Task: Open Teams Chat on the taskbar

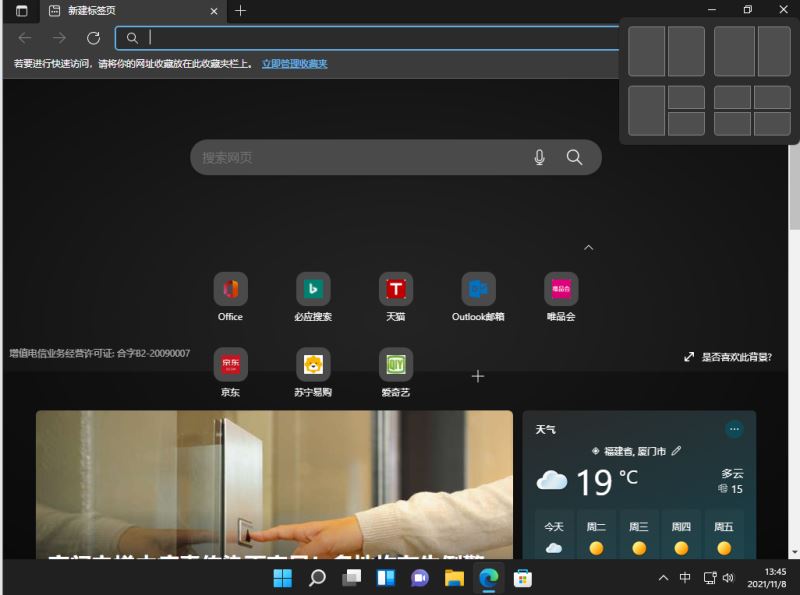Action: (420, 578)
